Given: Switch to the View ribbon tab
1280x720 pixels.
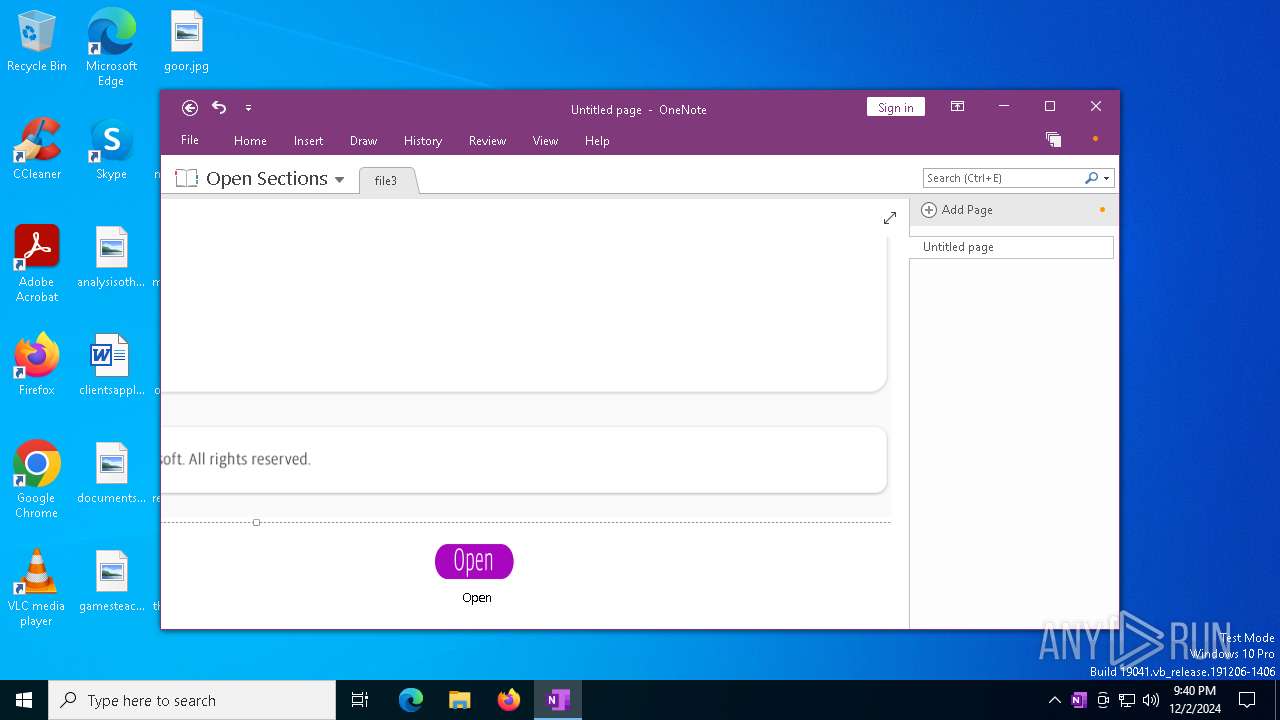Looking at the screenshot, I should click(x=545, y=141).
